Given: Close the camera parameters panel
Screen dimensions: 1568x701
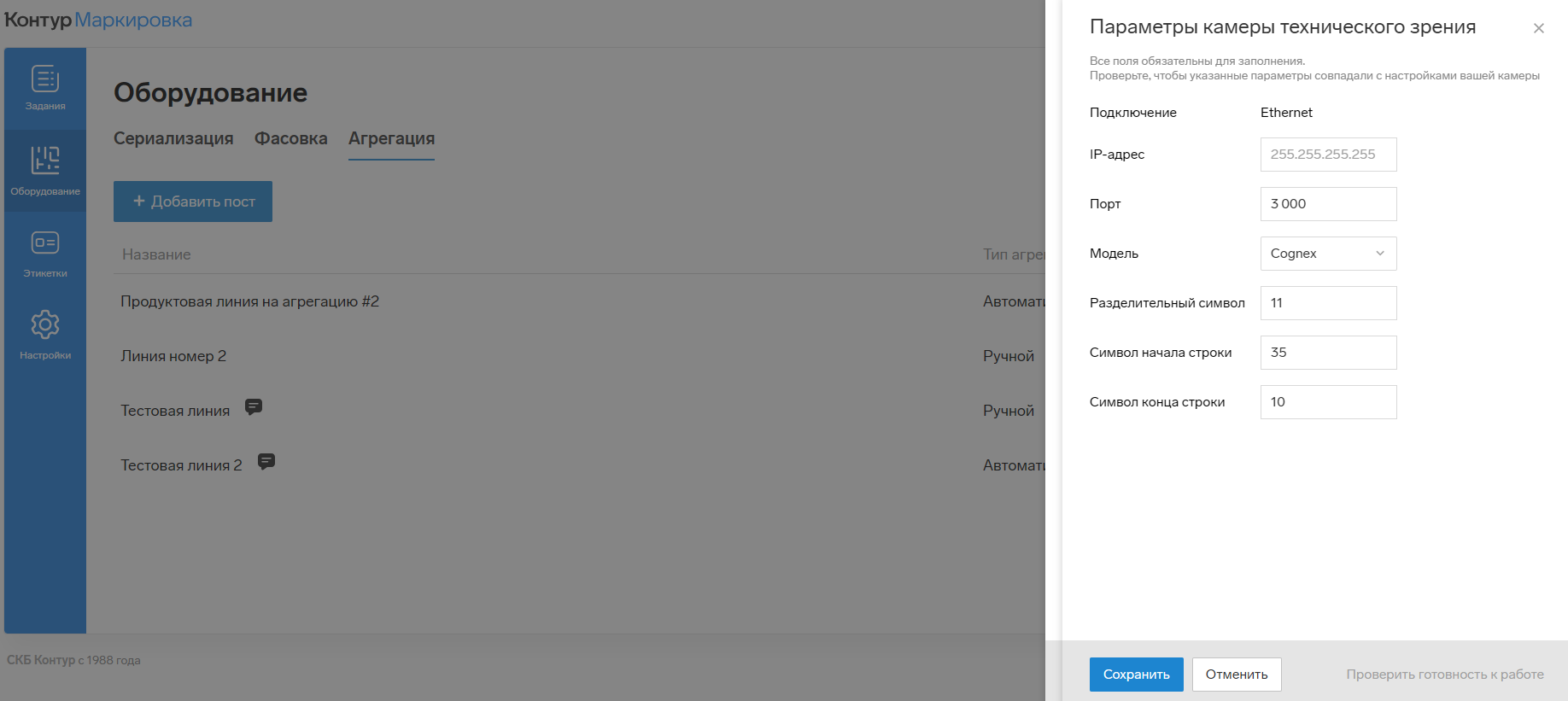Looking at the screenshot, I should [x=1538, y=28].
